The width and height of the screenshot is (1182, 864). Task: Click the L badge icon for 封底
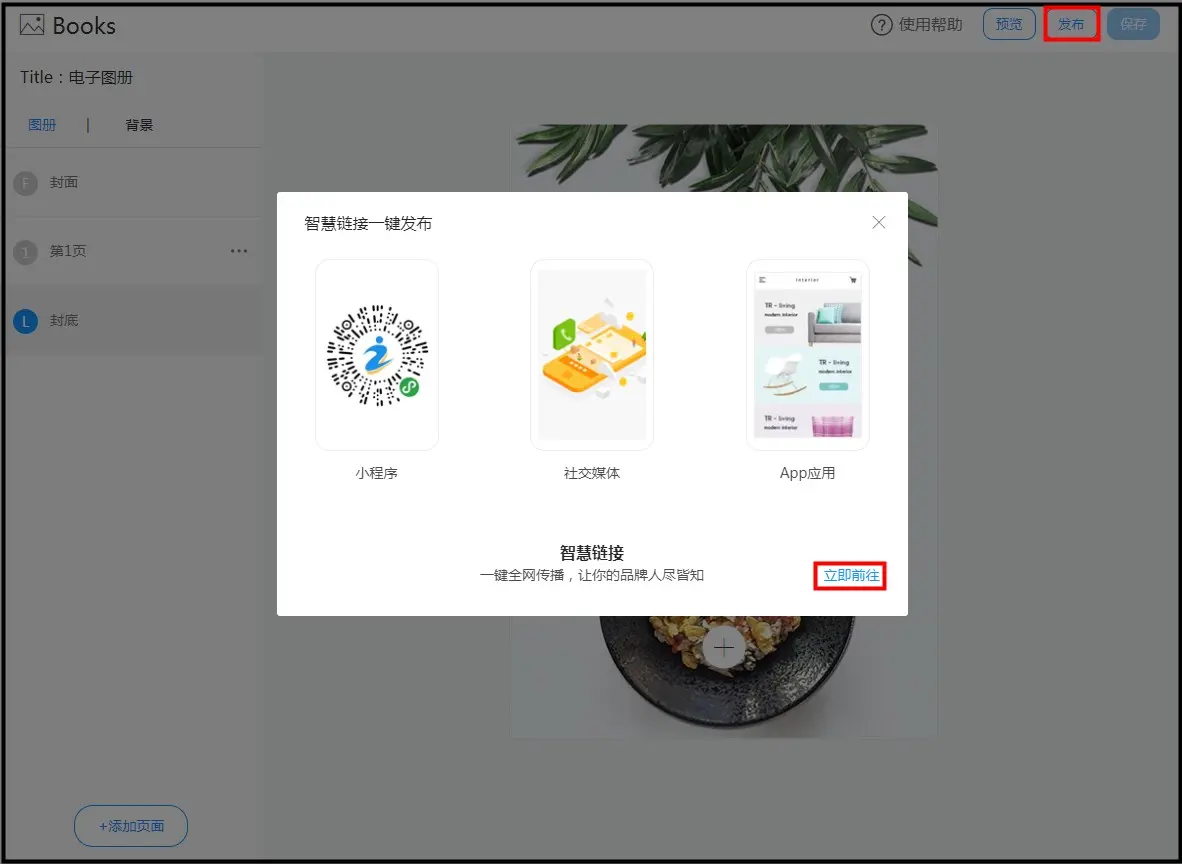point(25,321)
